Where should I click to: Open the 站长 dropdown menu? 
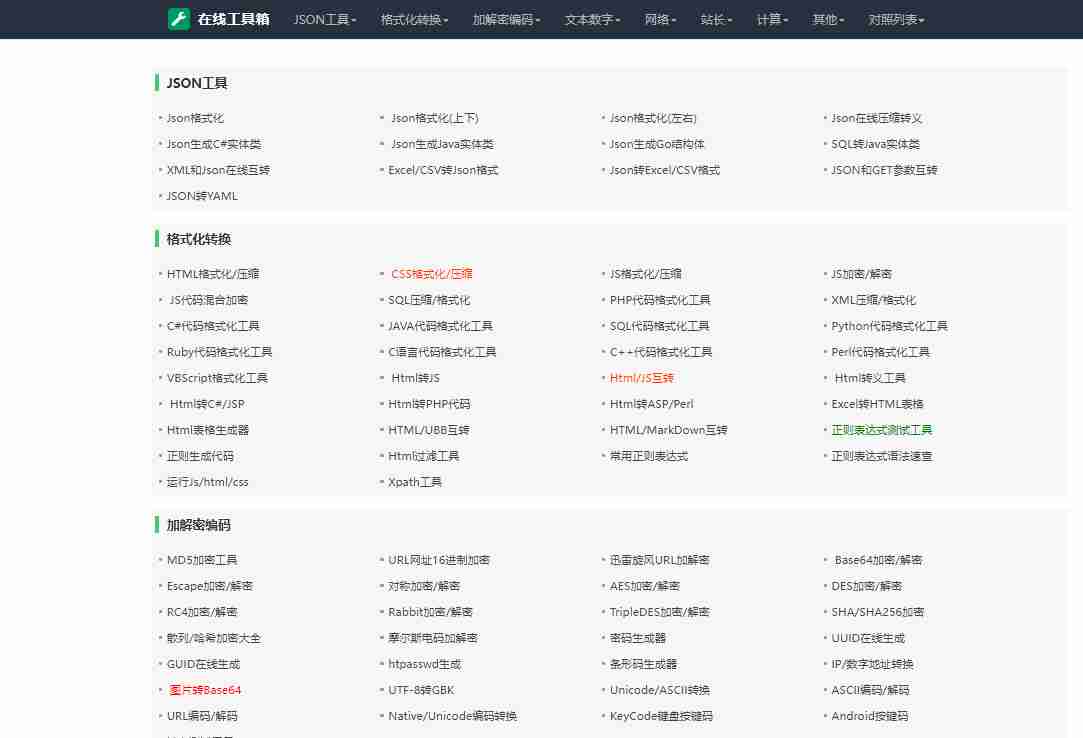click(x=713, y=18)
